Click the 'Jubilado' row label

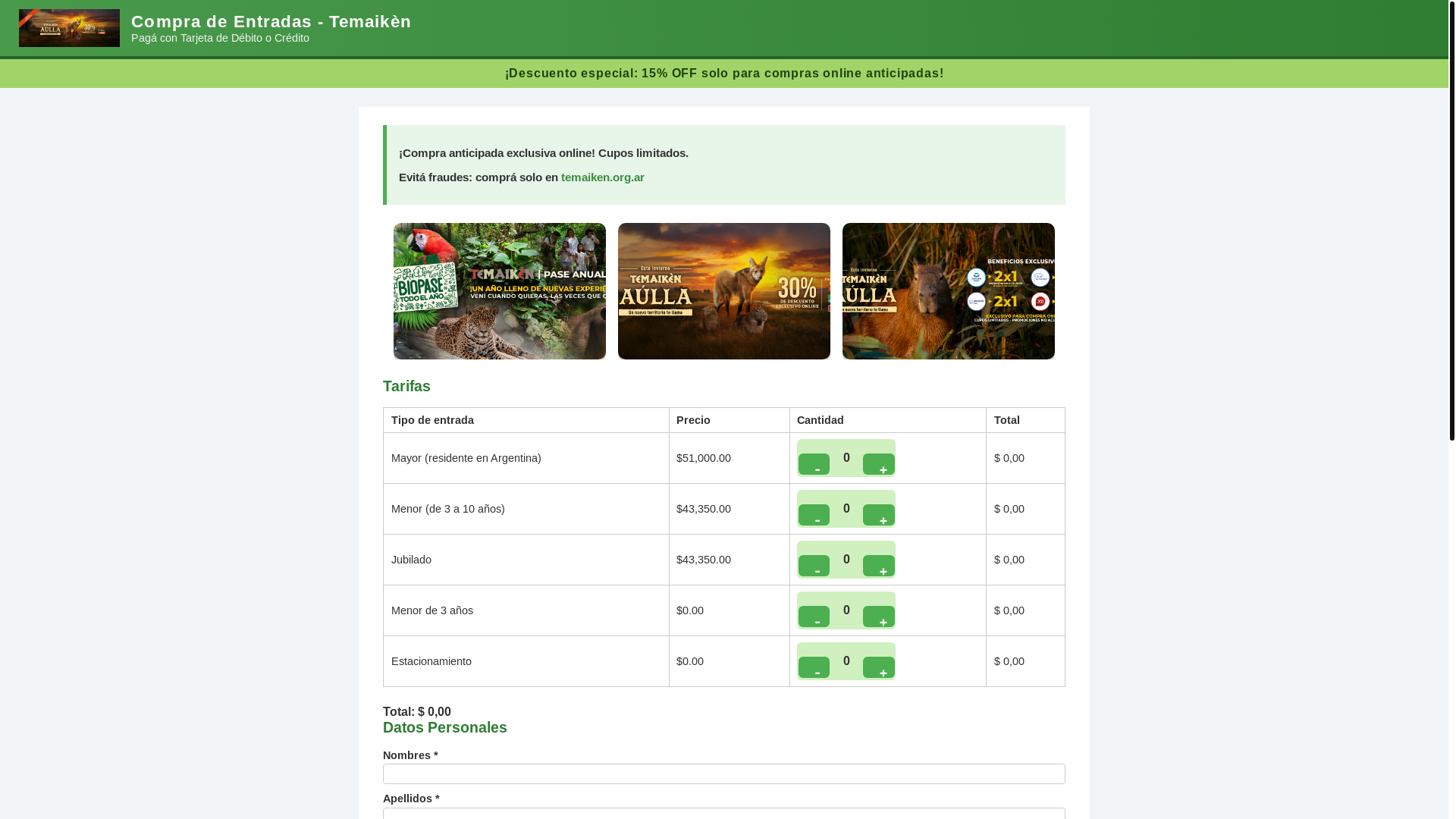coord(411,560)
